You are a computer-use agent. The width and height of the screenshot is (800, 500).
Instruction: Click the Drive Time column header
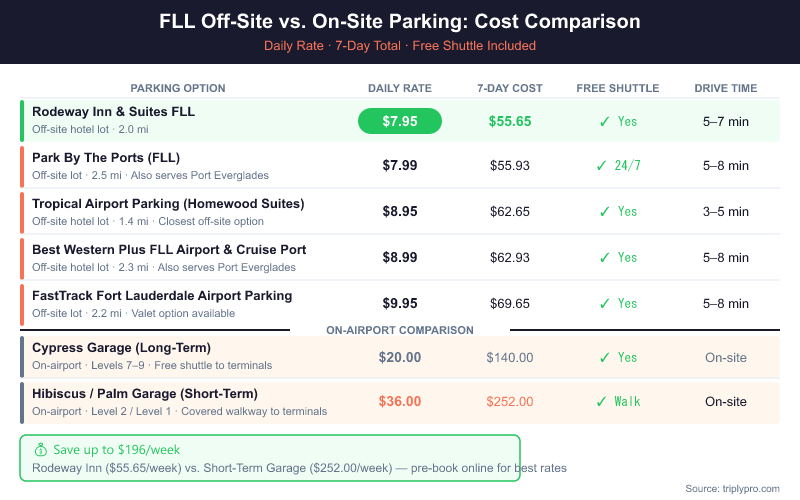click(x=726, y=88)
